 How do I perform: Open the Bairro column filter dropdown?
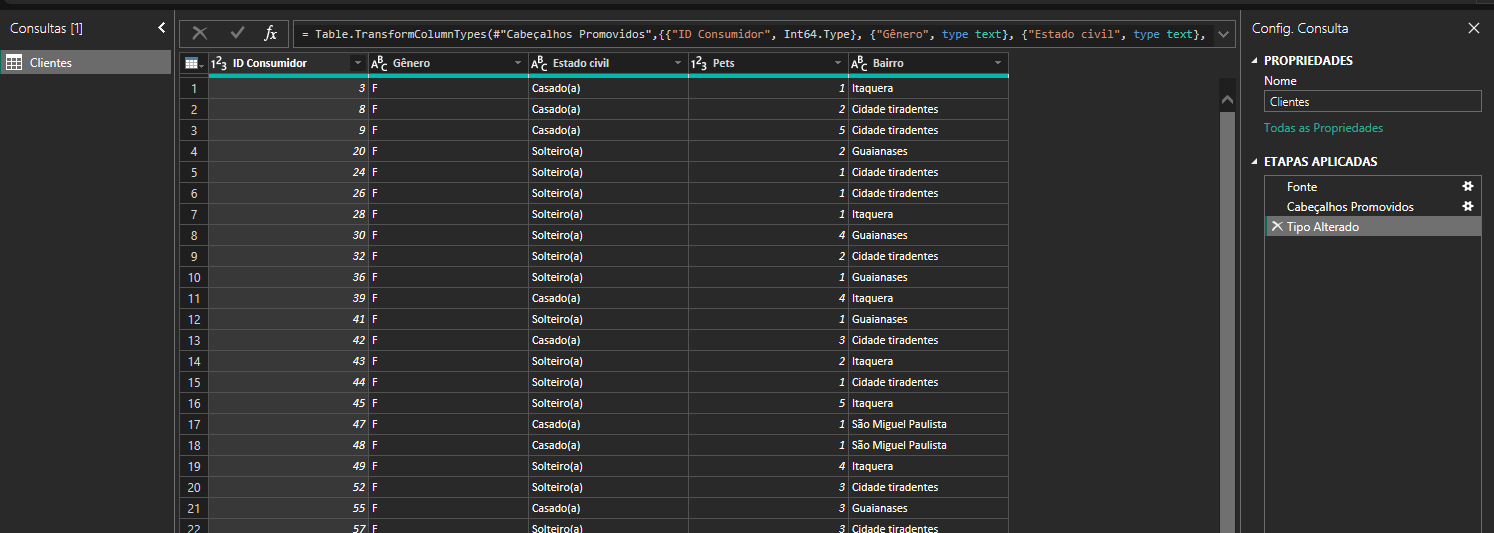pyautogui.click(x=998, y=63)
